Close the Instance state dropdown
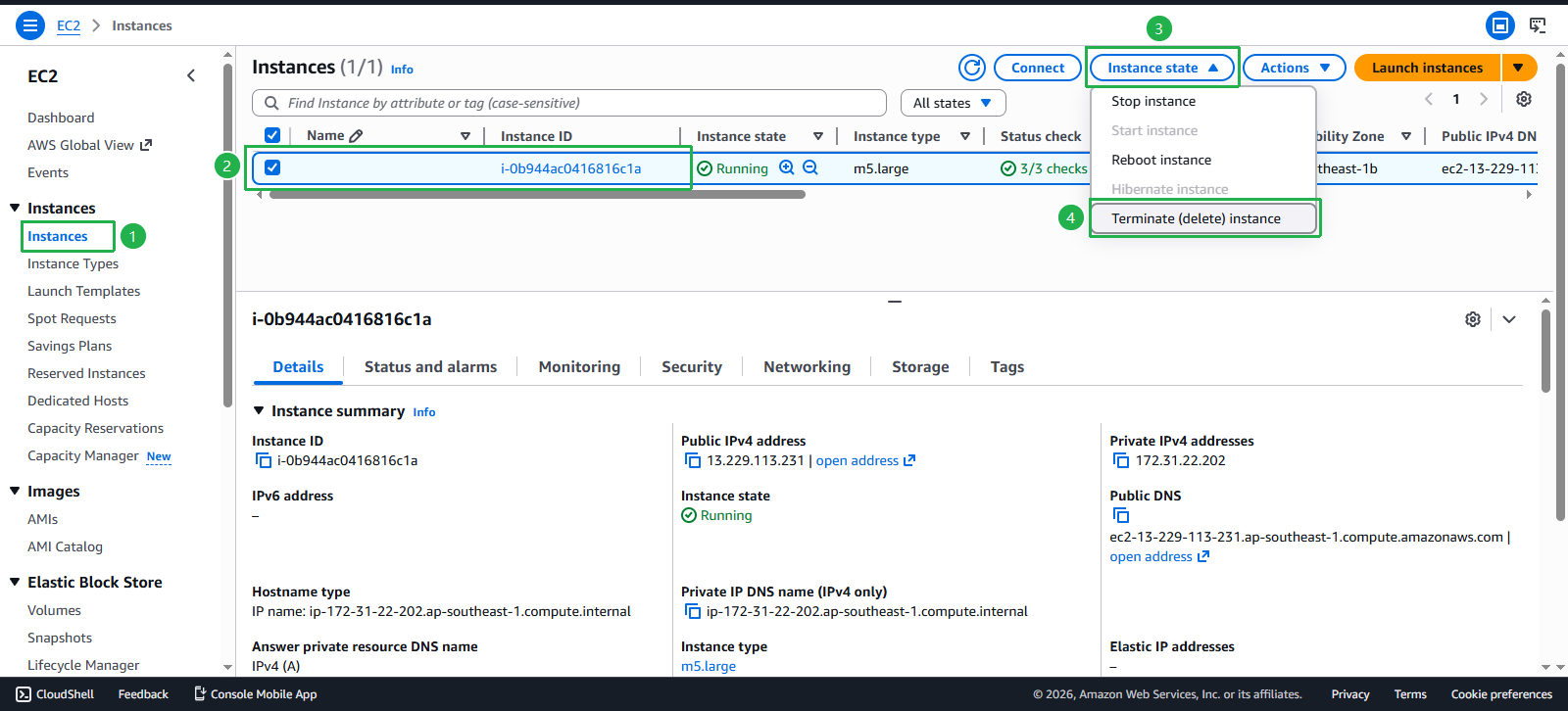Viewport: 1568px width, 711px height. click(1162, 68)
